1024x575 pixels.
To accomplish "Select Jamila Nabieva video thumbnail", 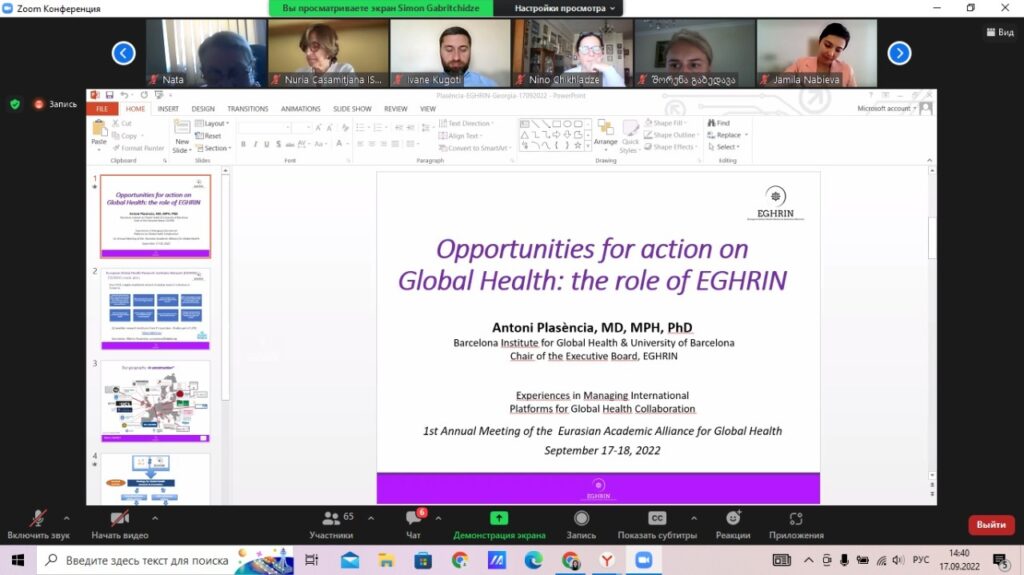I will point(816,53).
